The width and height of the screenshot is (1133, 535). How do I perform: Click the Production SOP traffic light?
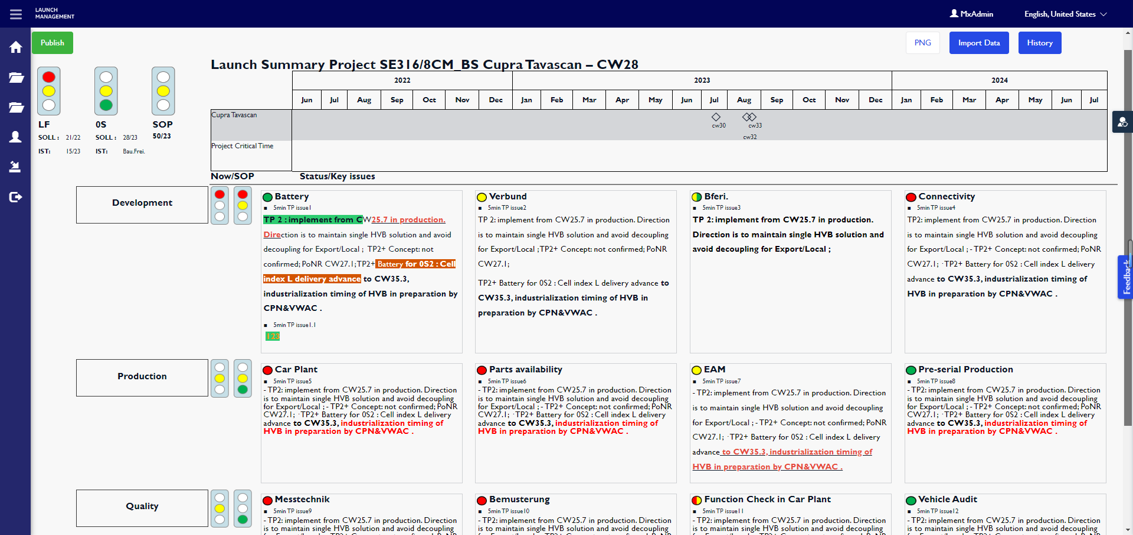click(243, 378)
